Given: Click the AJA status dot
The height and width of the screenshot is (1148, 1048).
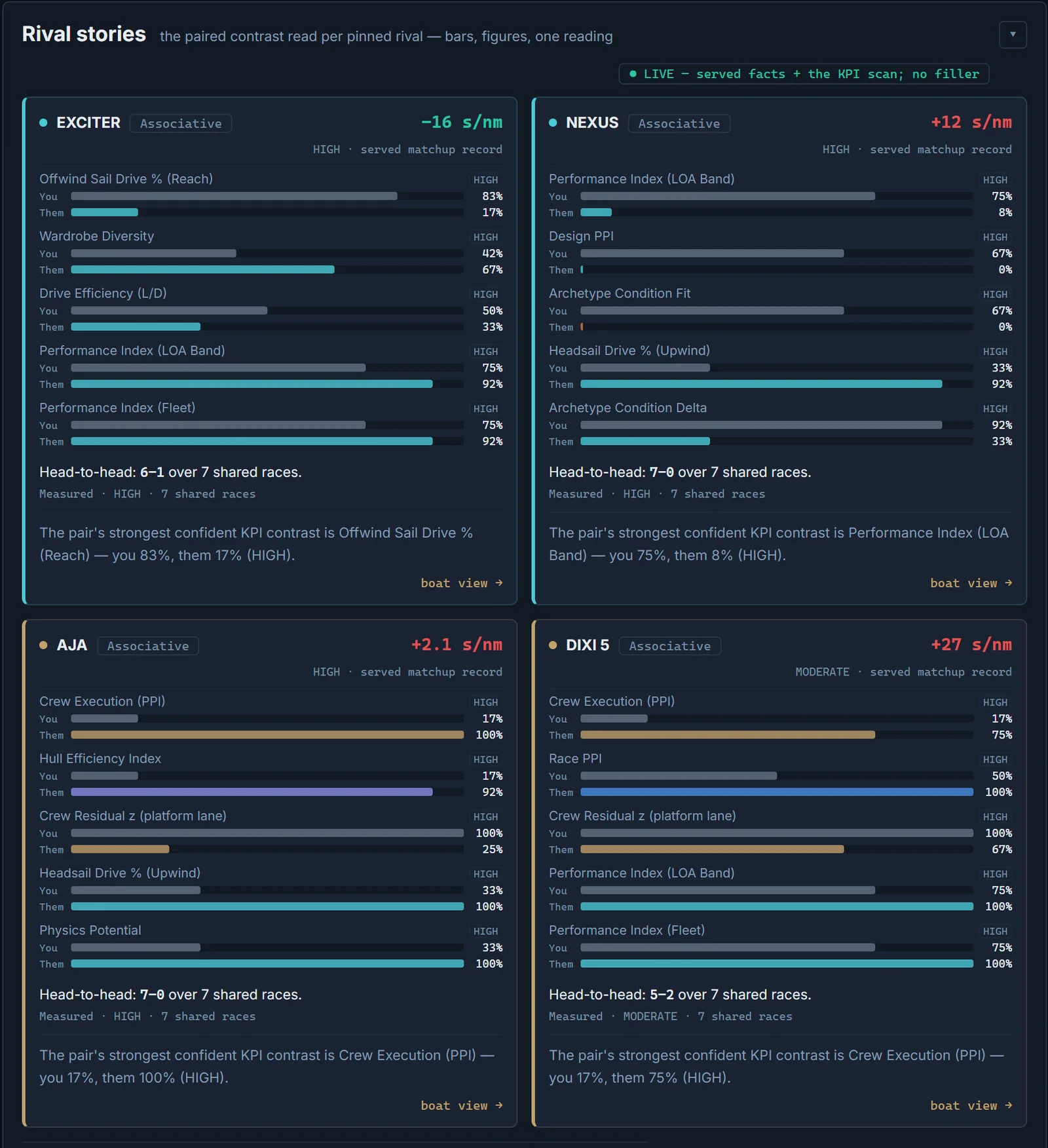Looking at the screenshot, I should click(x=43, y=645).
